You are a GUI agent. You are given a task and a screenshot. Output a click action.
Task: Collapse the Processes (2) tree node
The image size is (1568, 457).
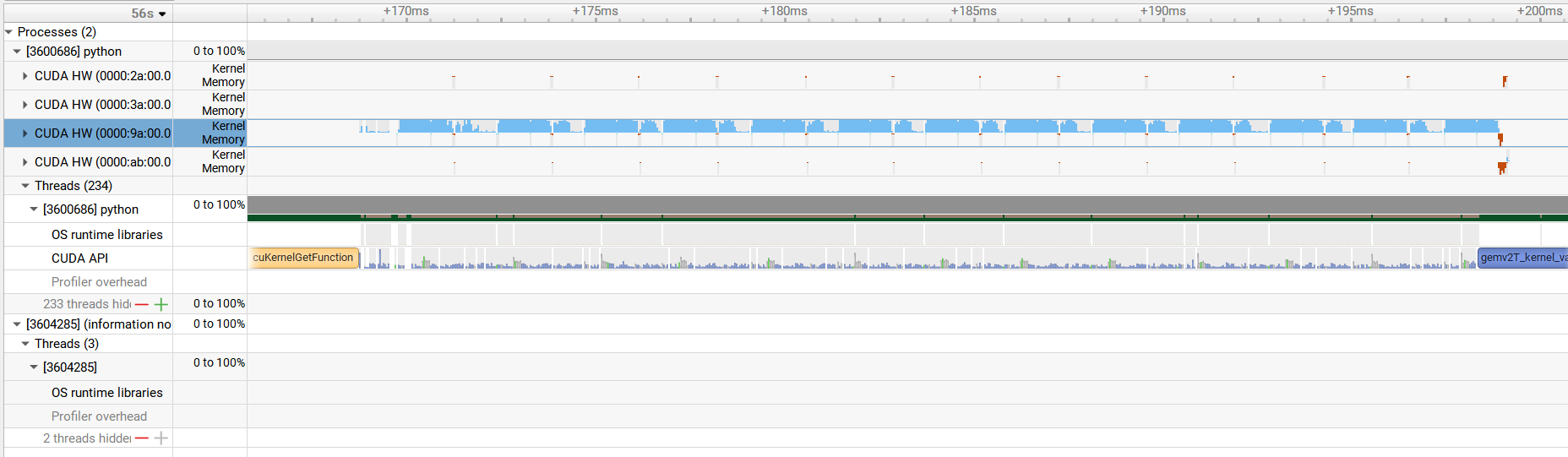tap(9, 32)
